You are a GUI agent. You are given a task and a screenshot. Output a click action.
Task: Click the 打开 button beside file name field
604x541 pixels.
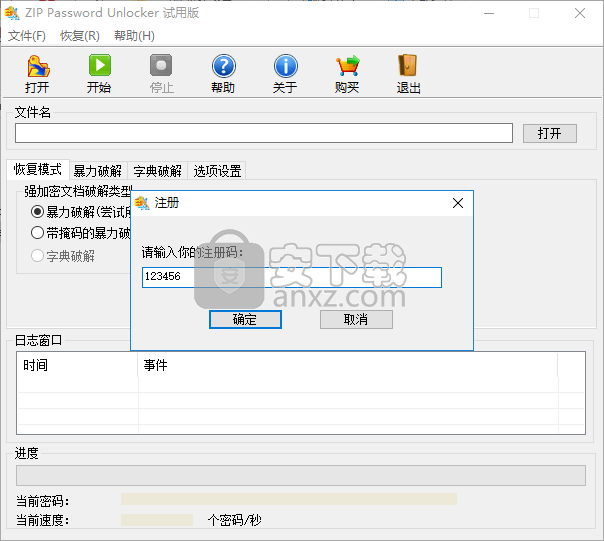click(x=550, y=133)
